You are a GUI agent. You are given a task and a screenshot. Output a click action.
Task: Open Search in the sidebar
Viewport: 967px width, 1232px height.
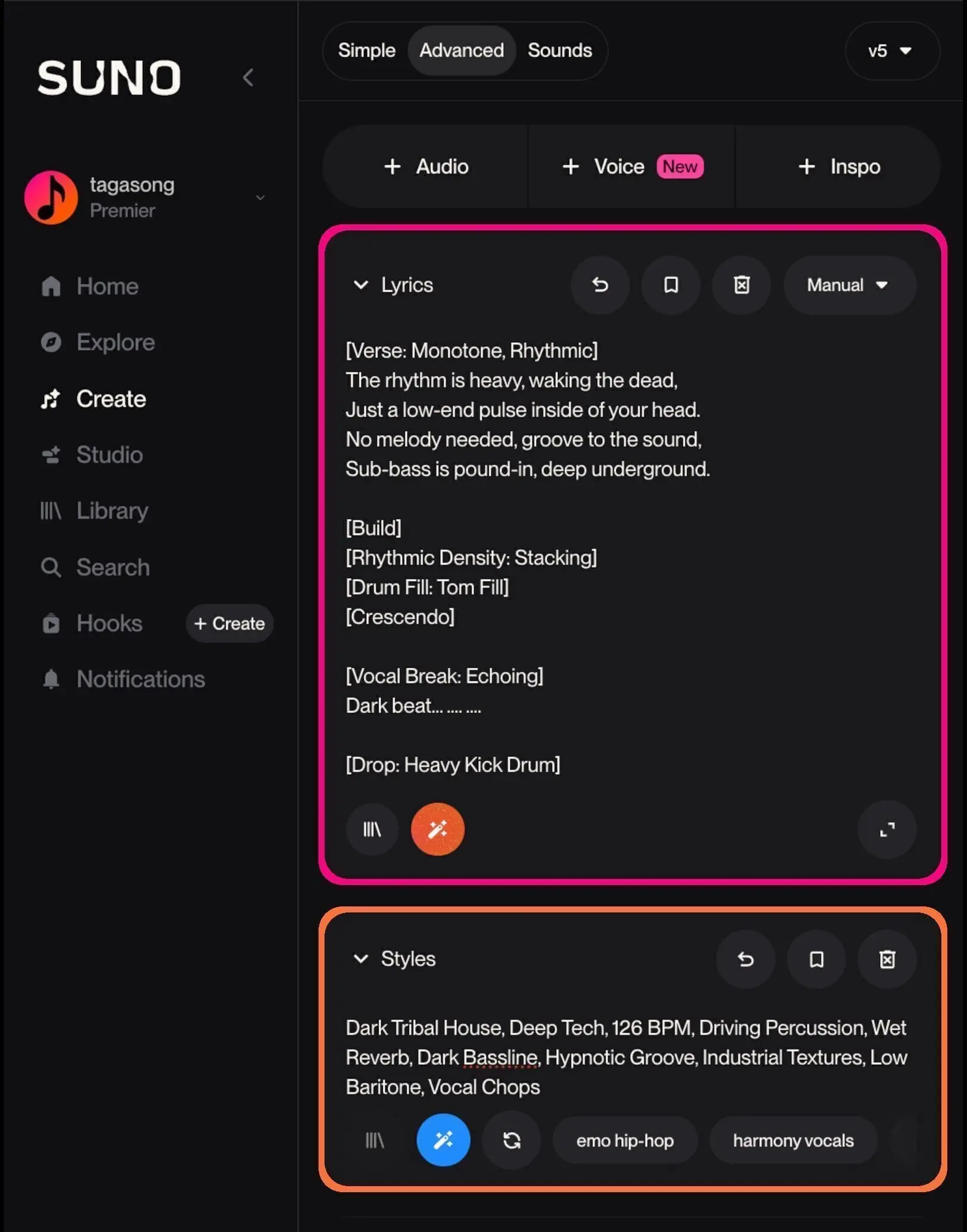[x=95, y=567]
